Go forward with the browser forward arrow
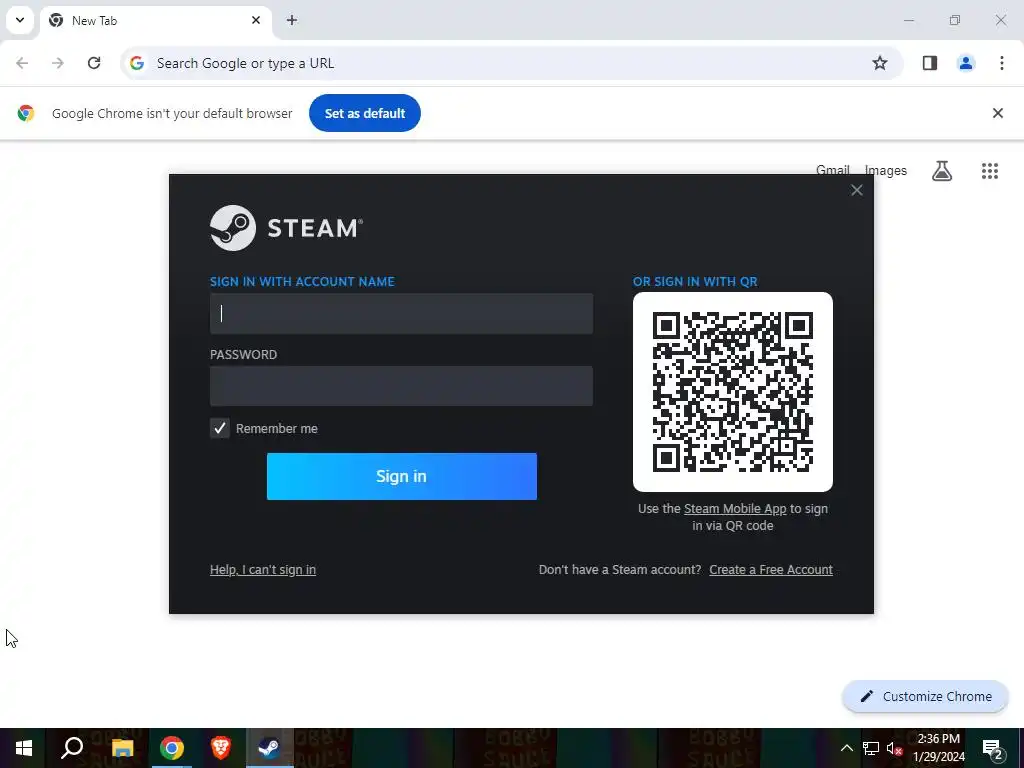 pos(58,63)
